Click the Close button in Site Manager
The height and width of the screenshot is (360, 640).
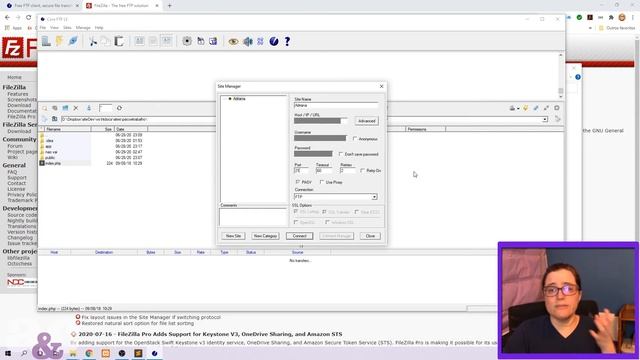[370, 236]
